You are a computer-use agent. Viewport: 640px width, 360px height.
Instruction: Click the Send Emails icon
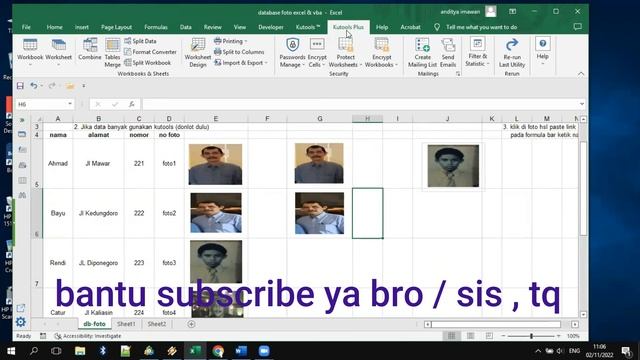coord(448,52)
